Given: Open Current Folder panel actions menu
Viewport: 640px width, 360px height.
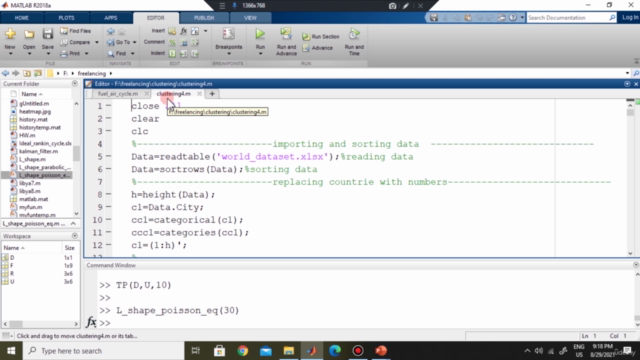Looking at the screenshot, I should [75, 84].
